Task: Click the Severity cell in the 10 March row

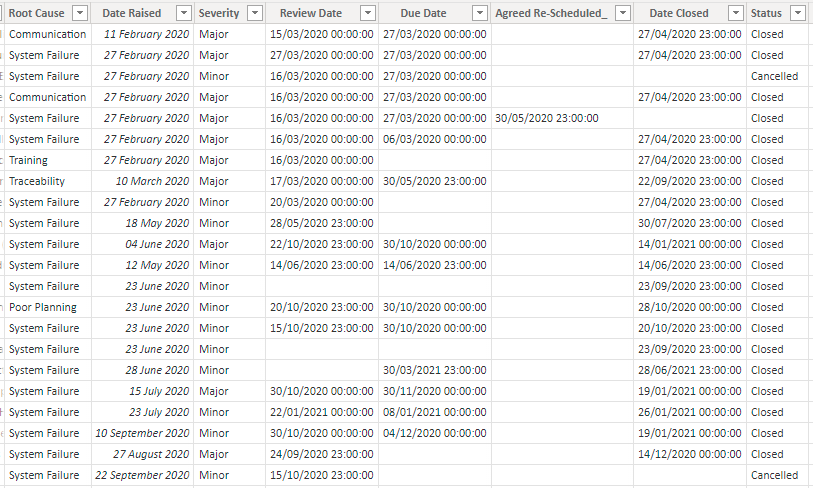Action: click(230, 181)
